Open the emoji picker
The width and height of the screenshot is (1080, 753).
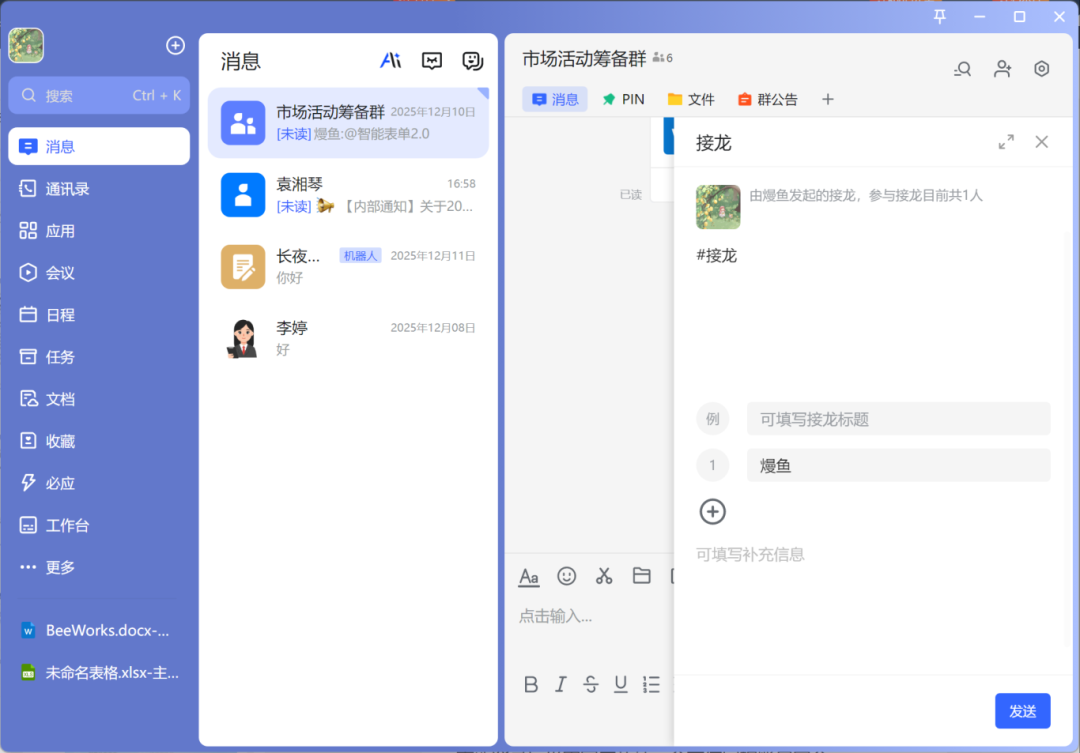(566, 576)
